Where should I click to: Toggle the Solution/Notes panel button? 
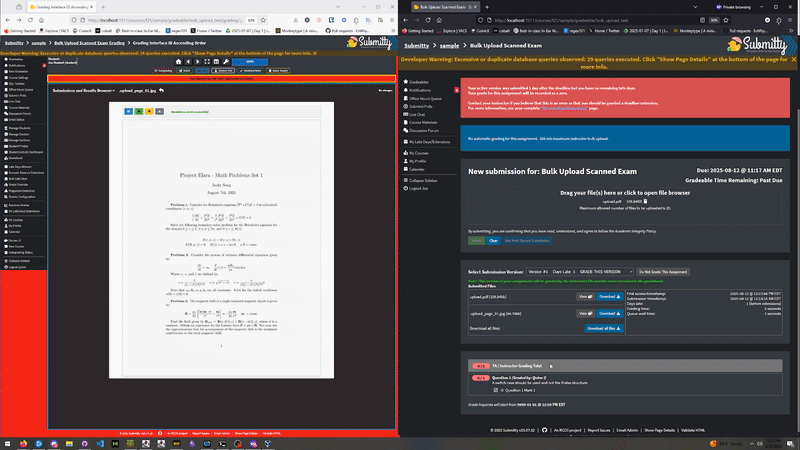pos(250,70)
